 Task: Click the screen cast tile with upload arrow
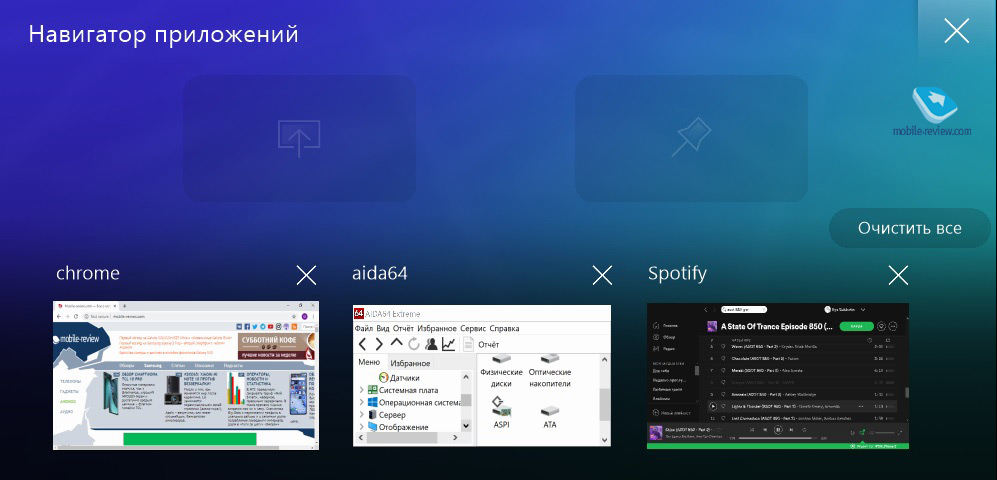[x=299, y=139]
